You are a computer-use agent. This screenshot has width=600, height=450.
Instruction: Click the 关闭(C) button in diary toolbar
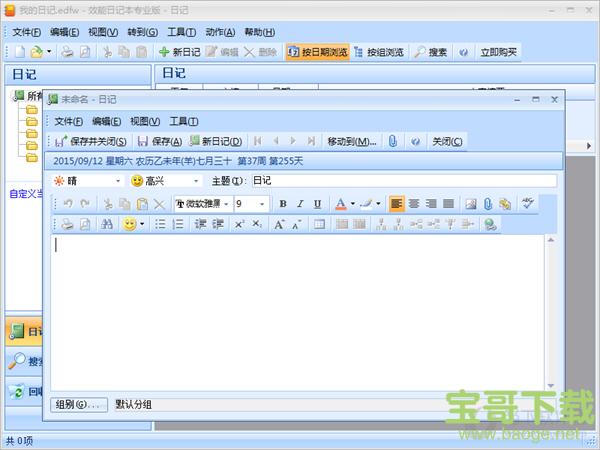447,141
